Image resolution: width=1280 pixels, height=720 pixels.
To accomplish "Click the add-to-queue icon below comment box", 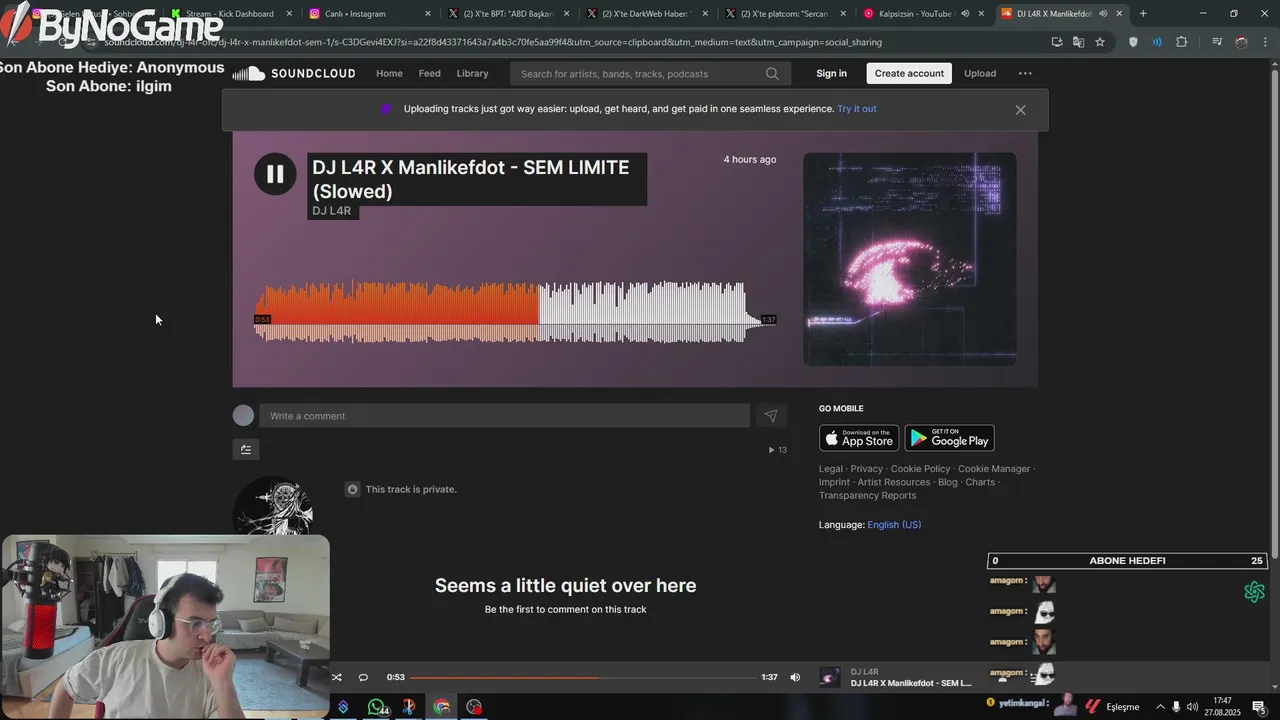I will tap(246, 450).
